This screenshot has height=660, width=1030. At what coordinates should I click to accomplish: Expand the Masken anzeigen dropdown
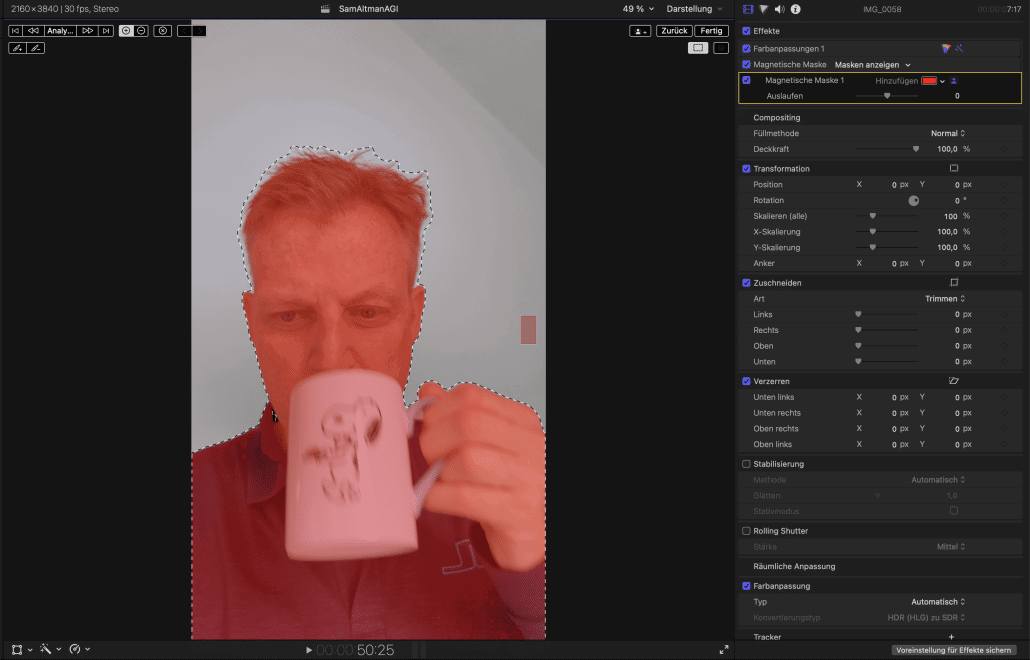(873, 64)
